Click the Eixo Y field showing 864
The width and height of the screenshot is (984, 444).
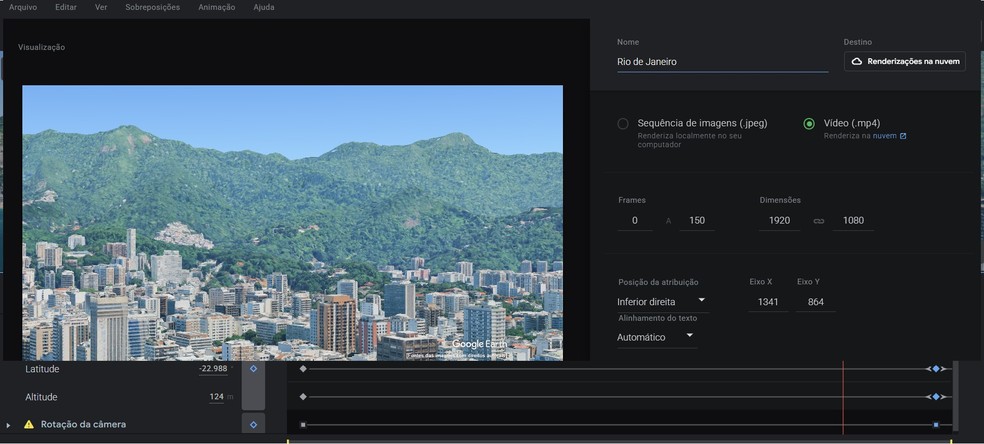816,302
